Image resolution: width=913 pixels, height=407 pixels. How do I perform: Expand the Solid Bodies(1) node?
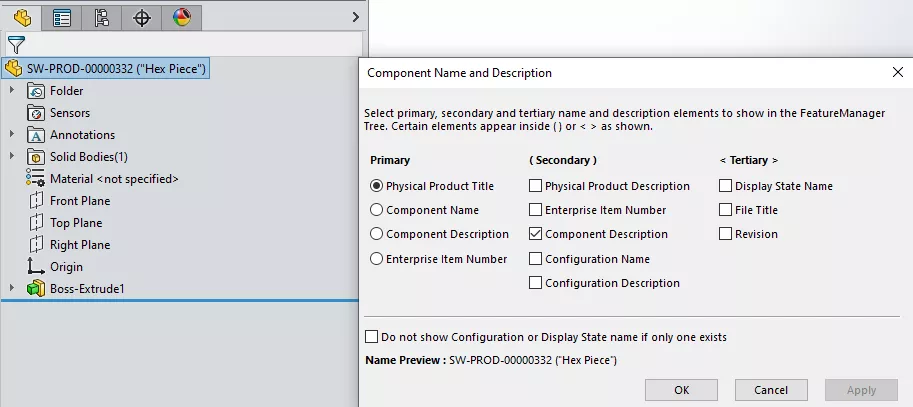(x=12, y=157)
